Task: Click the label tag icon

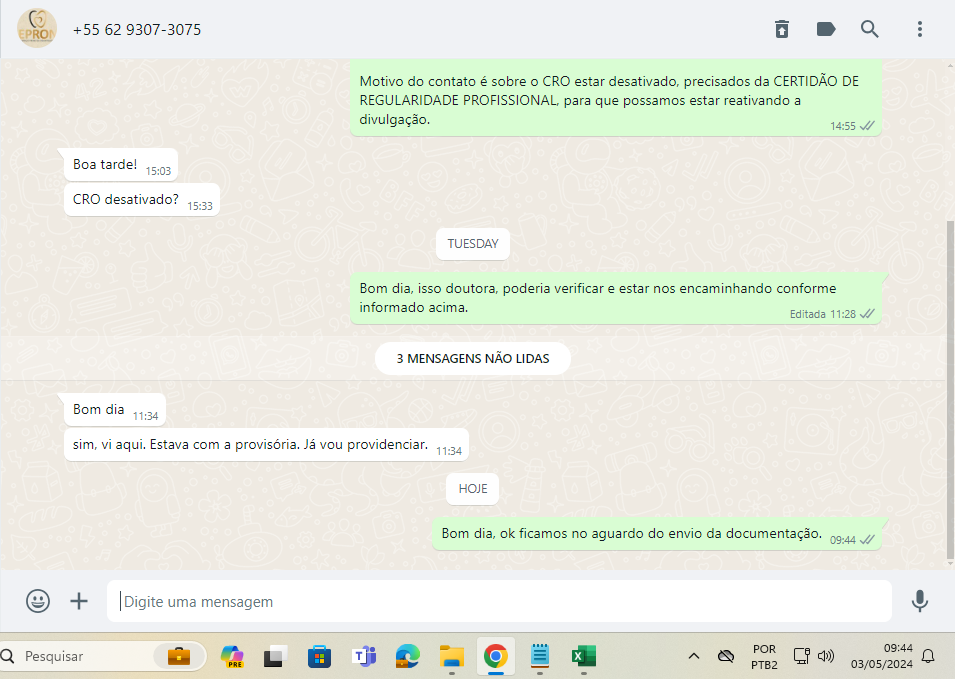Action: [826, 29]
